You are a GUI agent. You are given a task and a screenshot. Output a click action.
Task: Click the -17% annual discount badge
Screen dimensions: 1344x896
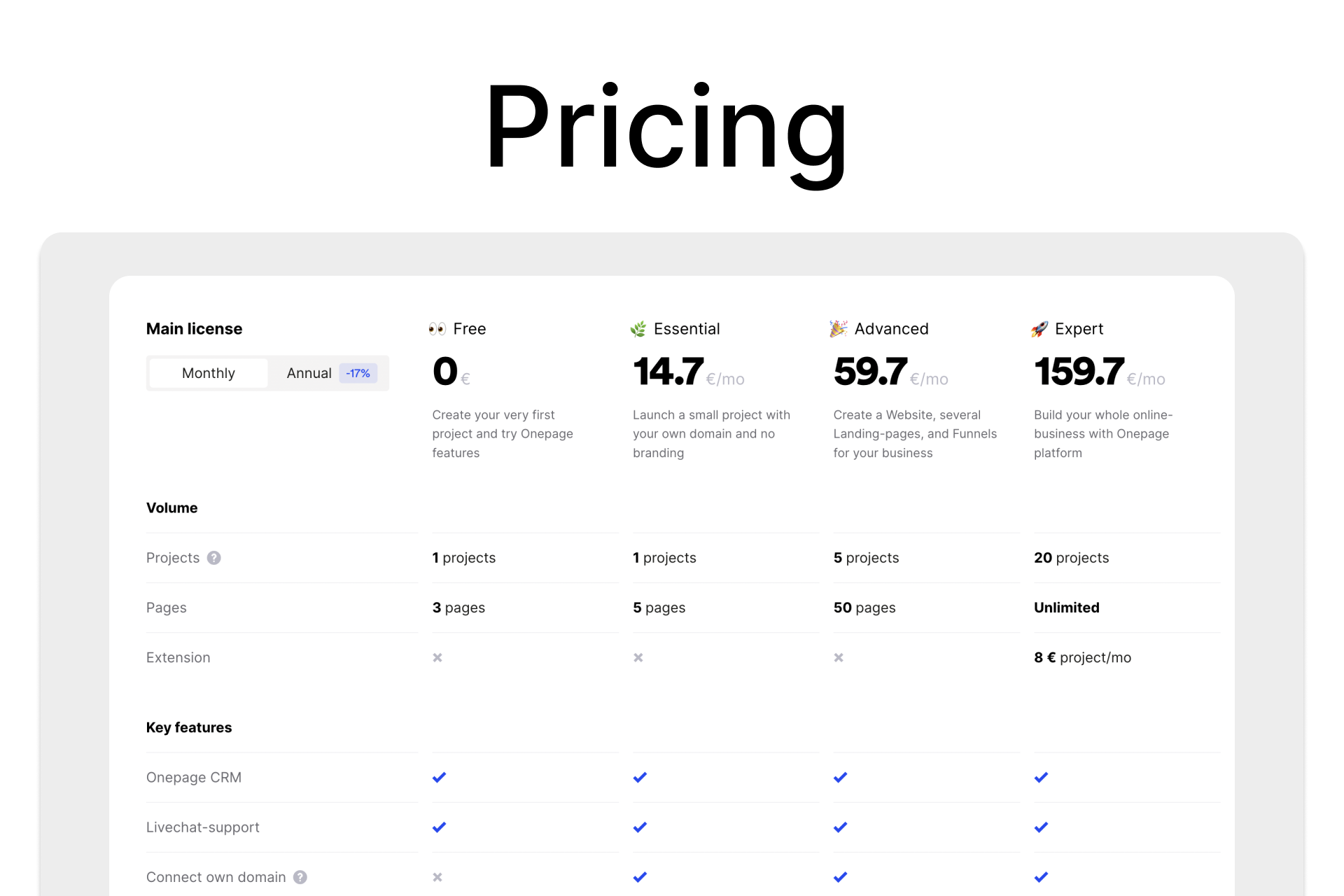pos(358,373)
